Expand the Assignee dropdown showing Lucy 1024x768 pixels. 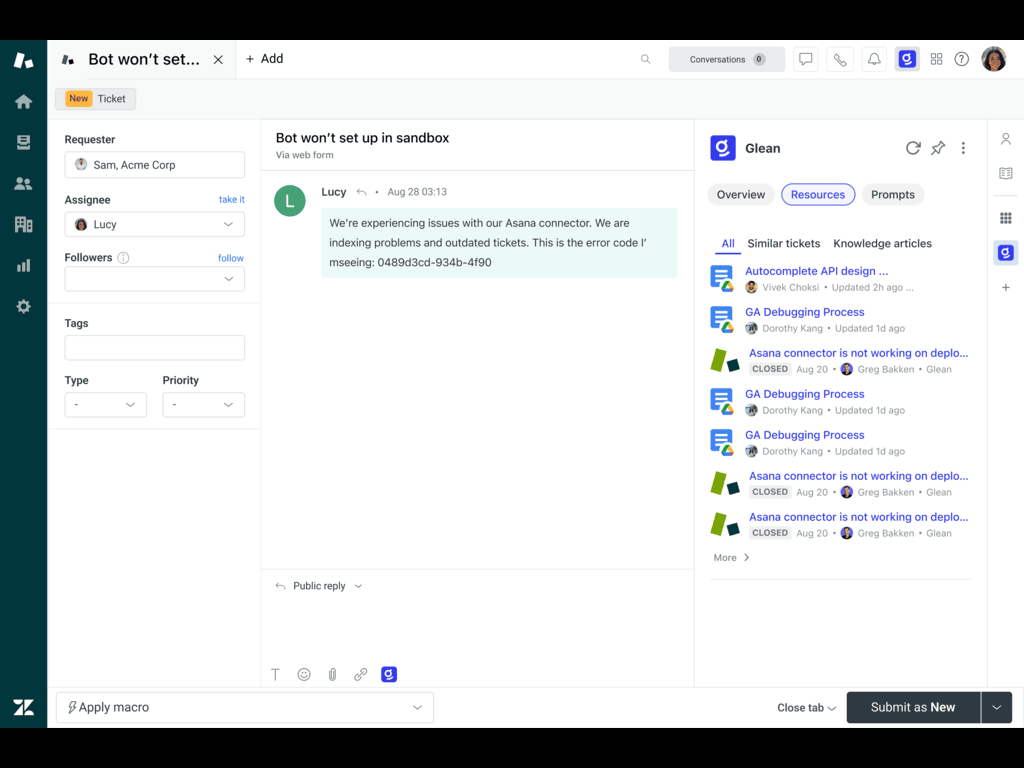[x=155, y=225]
